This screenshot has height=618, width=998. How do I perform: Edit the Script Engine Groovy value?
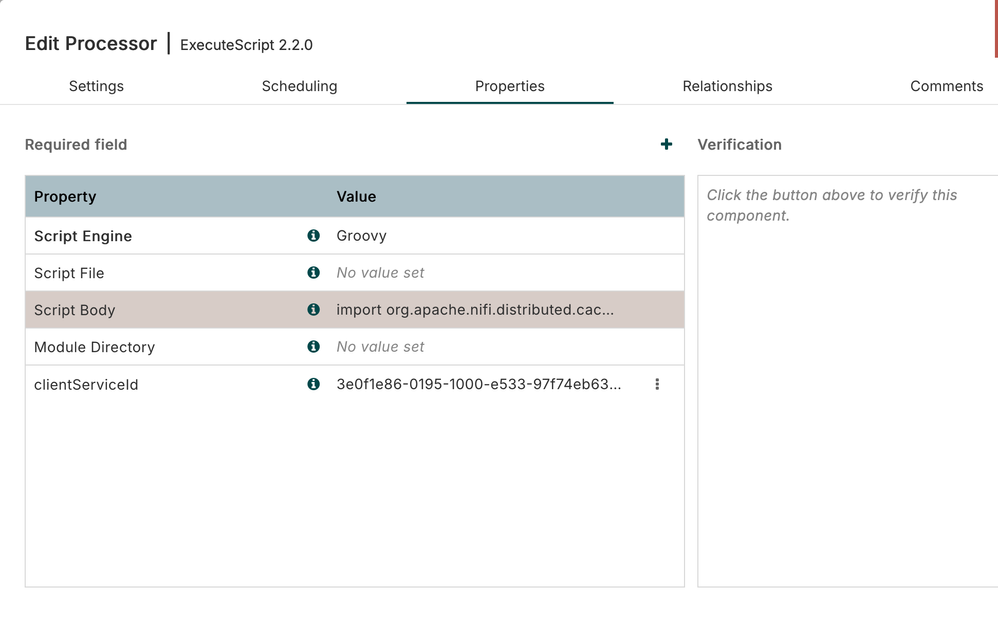pos(362,236)
